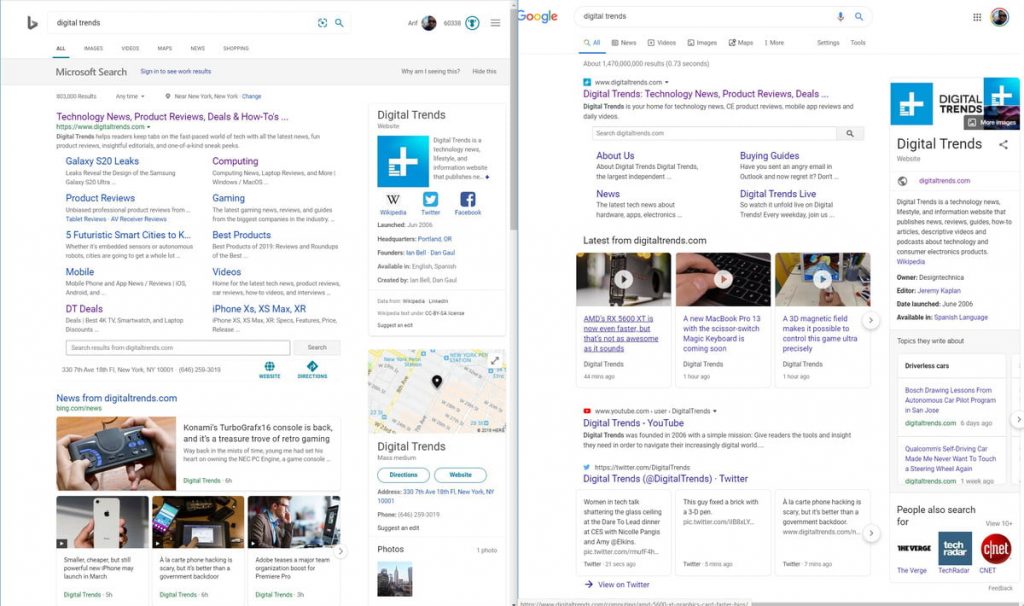Expand the Bing map to full view
The width and height of the screenshot is (1024, 606).
[x=494, y=360]
